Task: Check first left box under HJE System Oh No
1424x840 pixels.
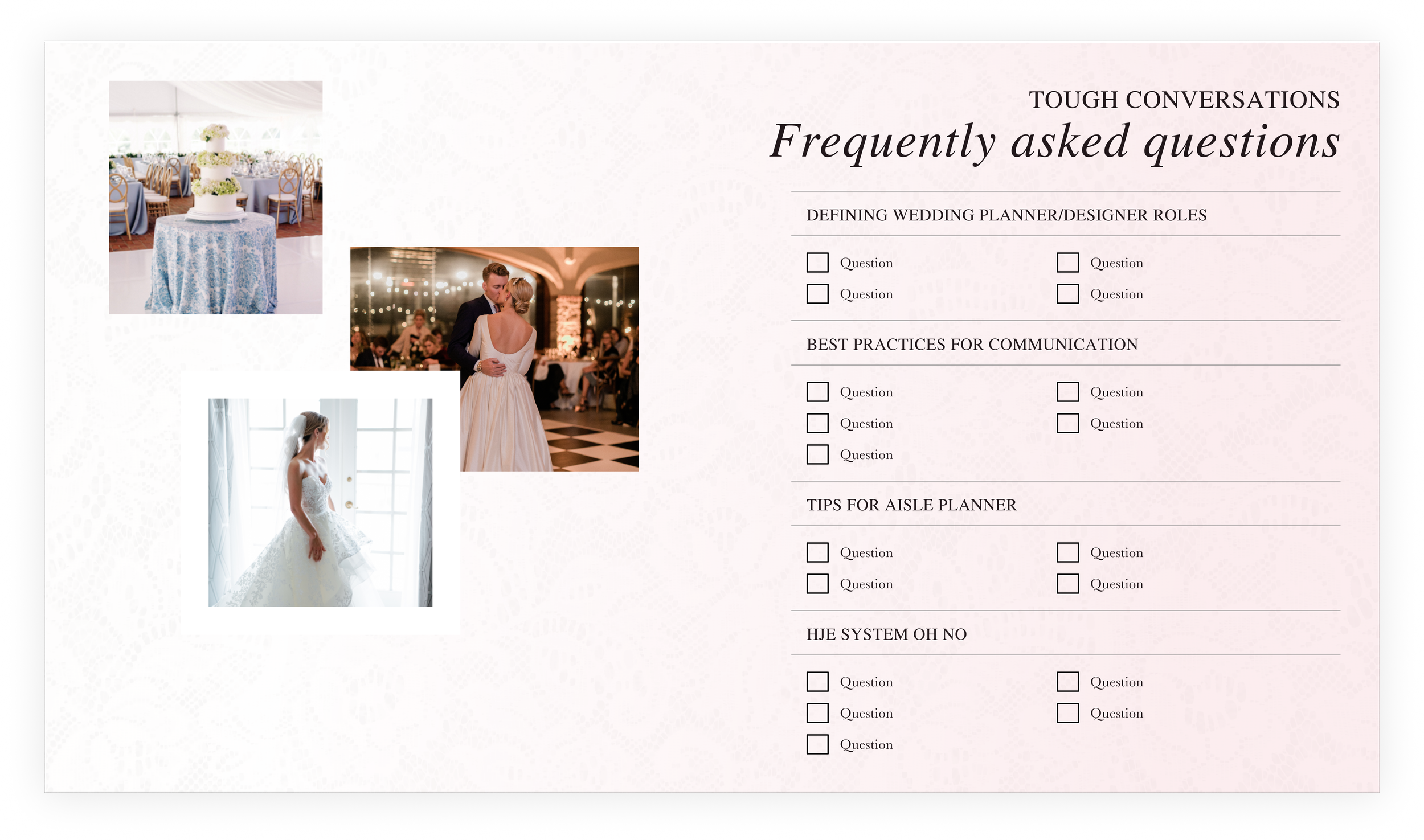Action: pyautogui.click(x=817, y=682)
